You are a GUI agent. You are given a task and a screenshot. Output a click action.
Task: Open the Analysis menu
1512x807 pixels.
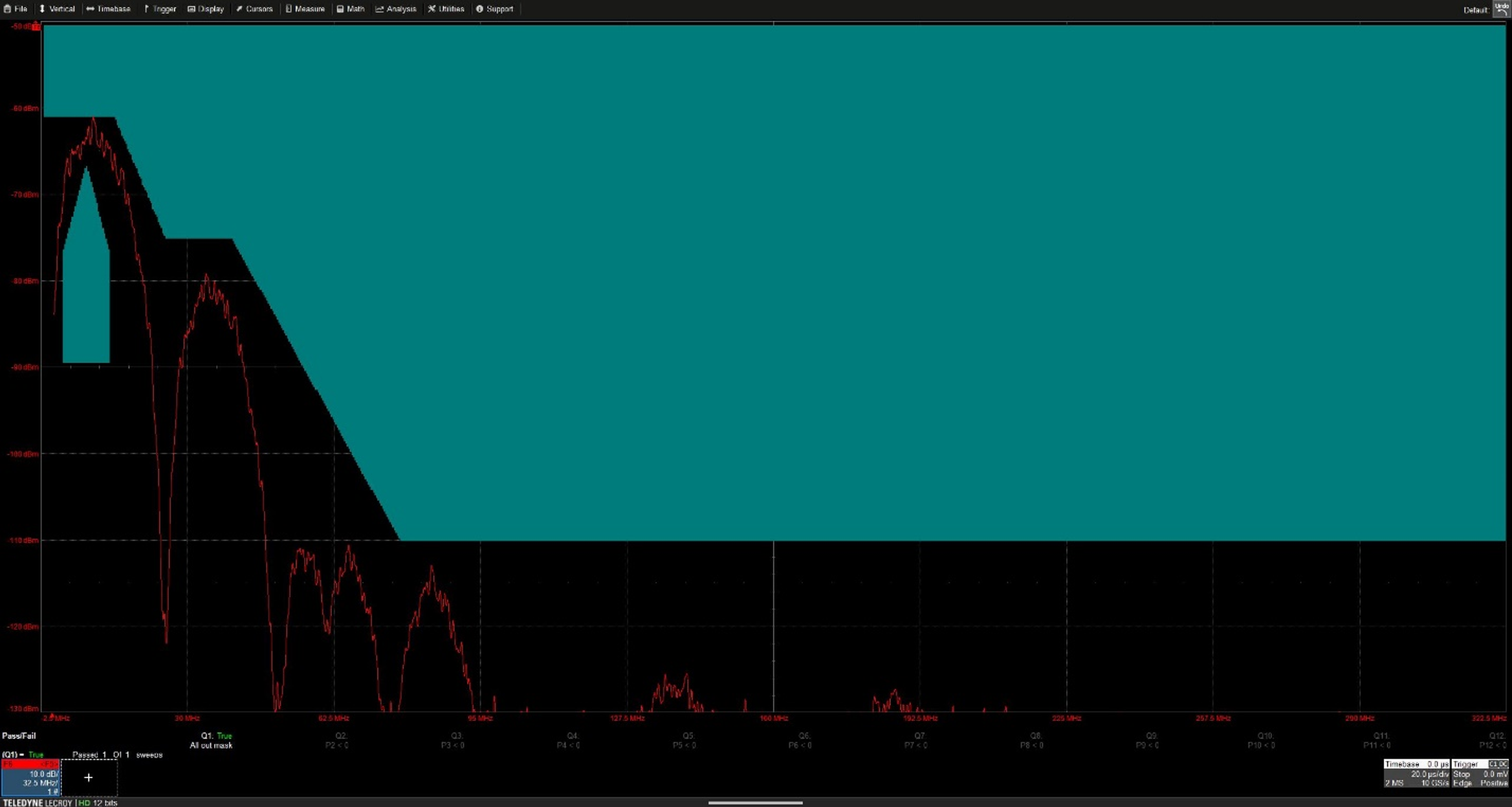pos(396,9)
